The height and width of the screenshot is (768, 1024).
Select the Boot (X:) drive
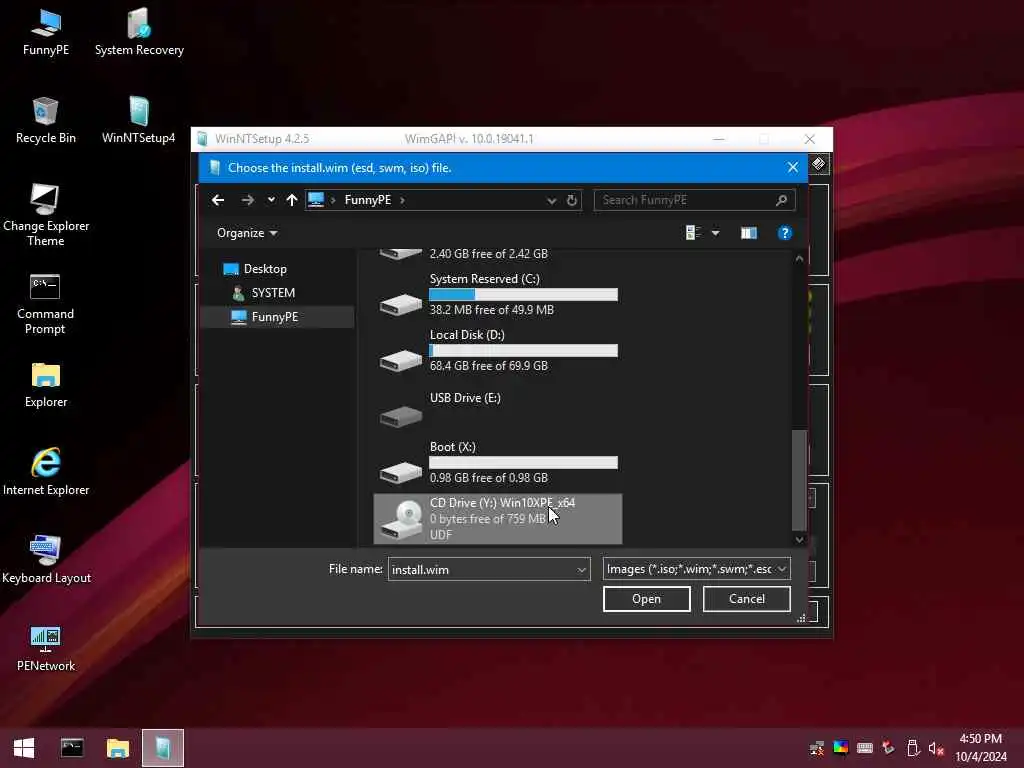click(498, 462)
